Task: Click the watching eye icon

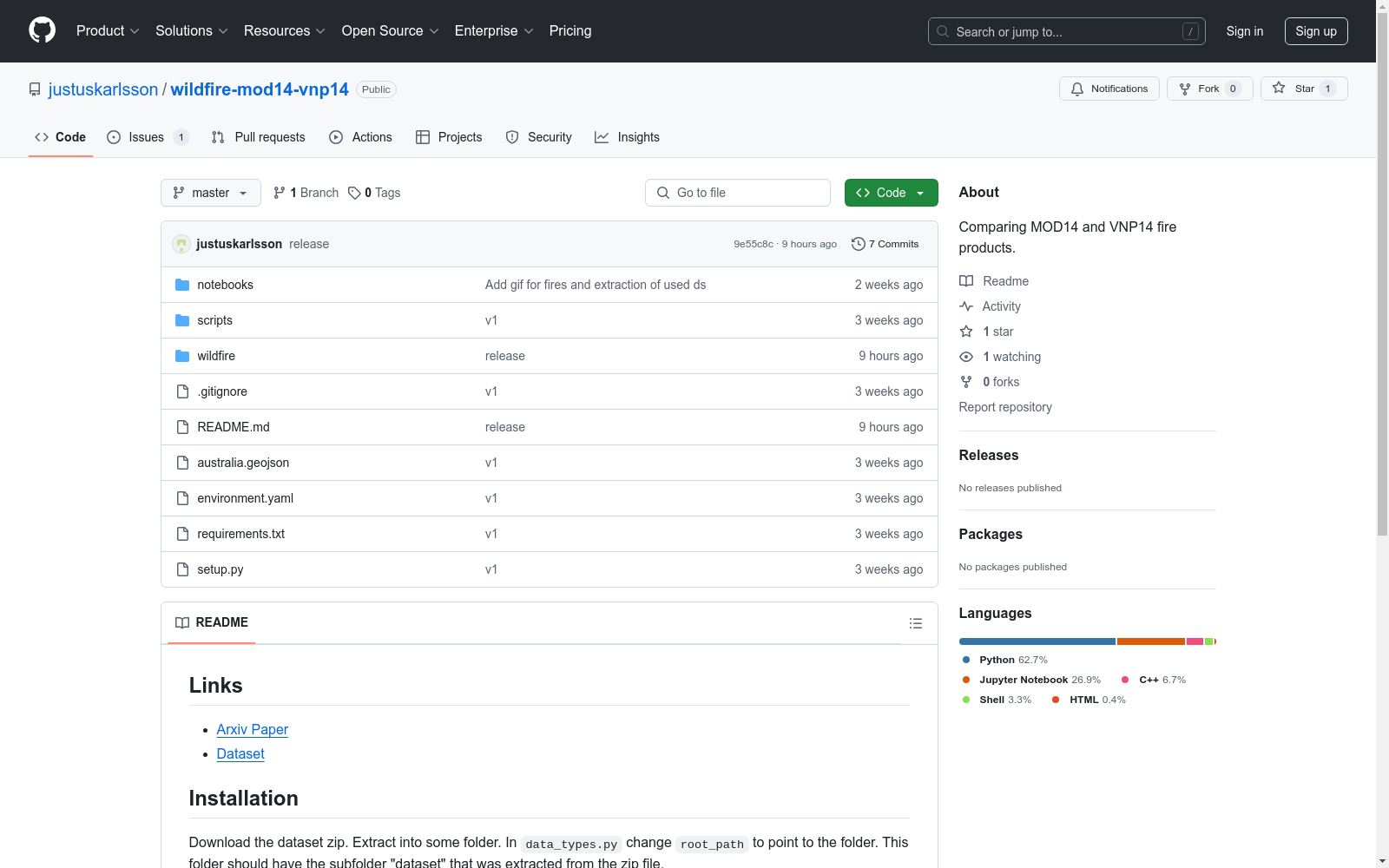Action: pos(966,357)
